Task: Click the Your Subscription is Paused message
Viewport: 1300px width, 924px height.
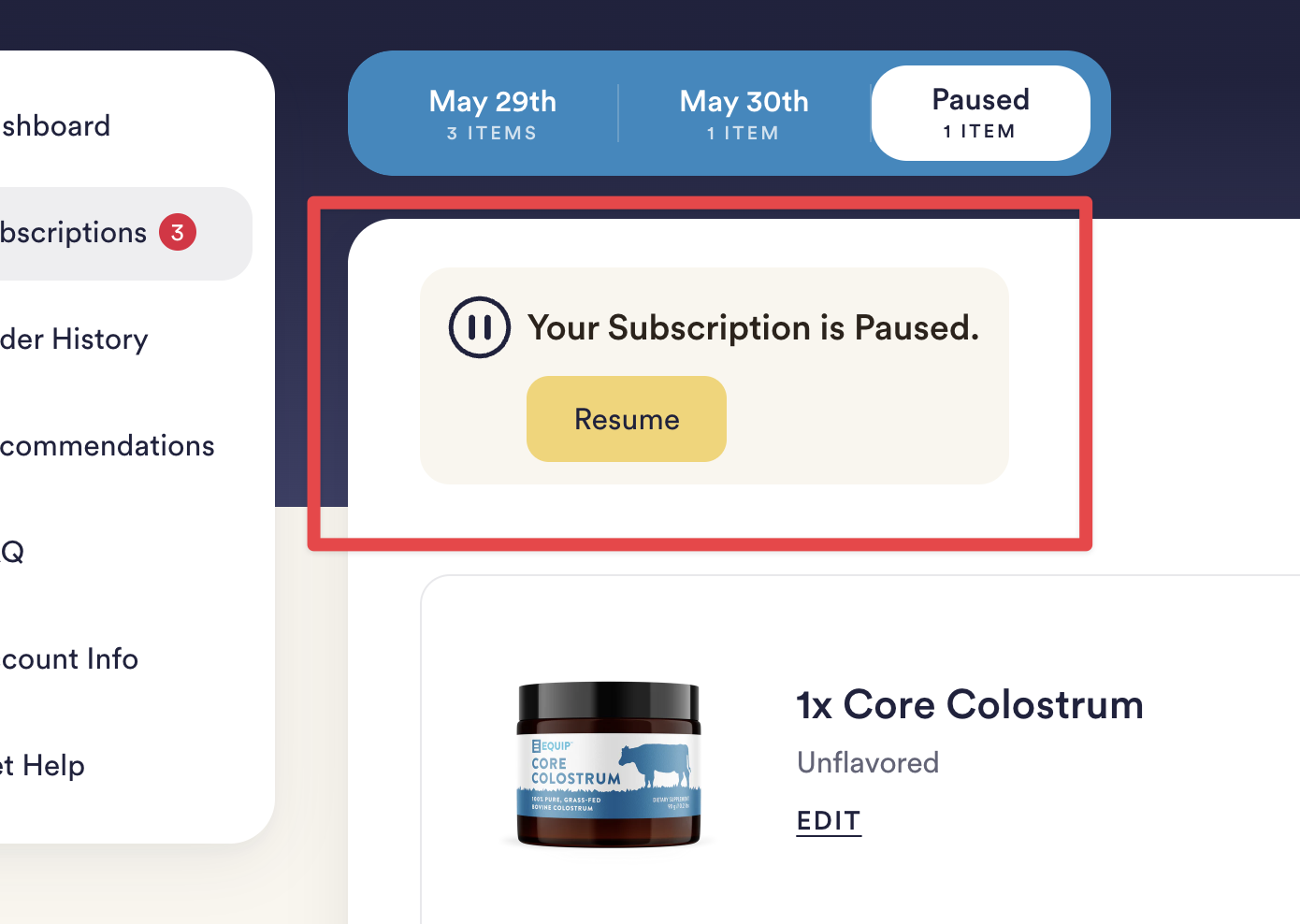Action: pos(753,327)
